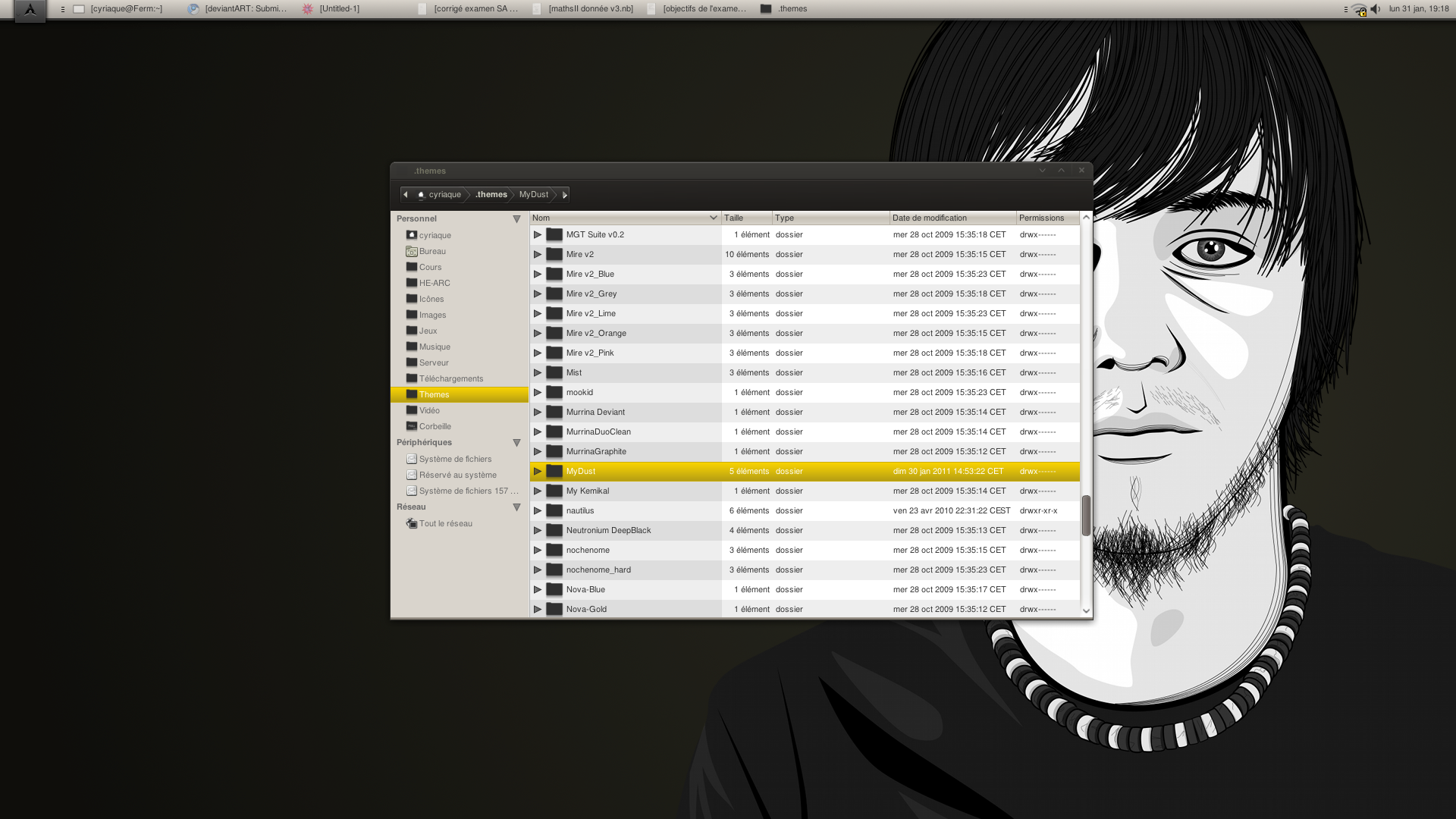The image size is (1456, 819).
Task: Expand the MyDust folder
Action: [538, 472]
